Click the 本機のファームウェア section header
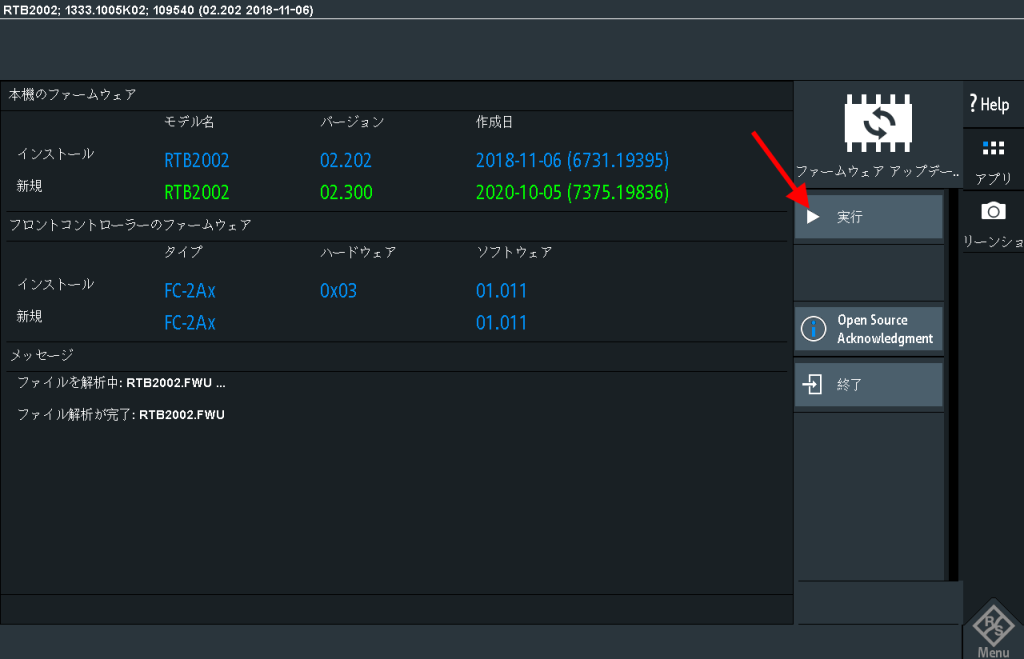Viewport: 1024px width, 659px height. click(72, 95)
